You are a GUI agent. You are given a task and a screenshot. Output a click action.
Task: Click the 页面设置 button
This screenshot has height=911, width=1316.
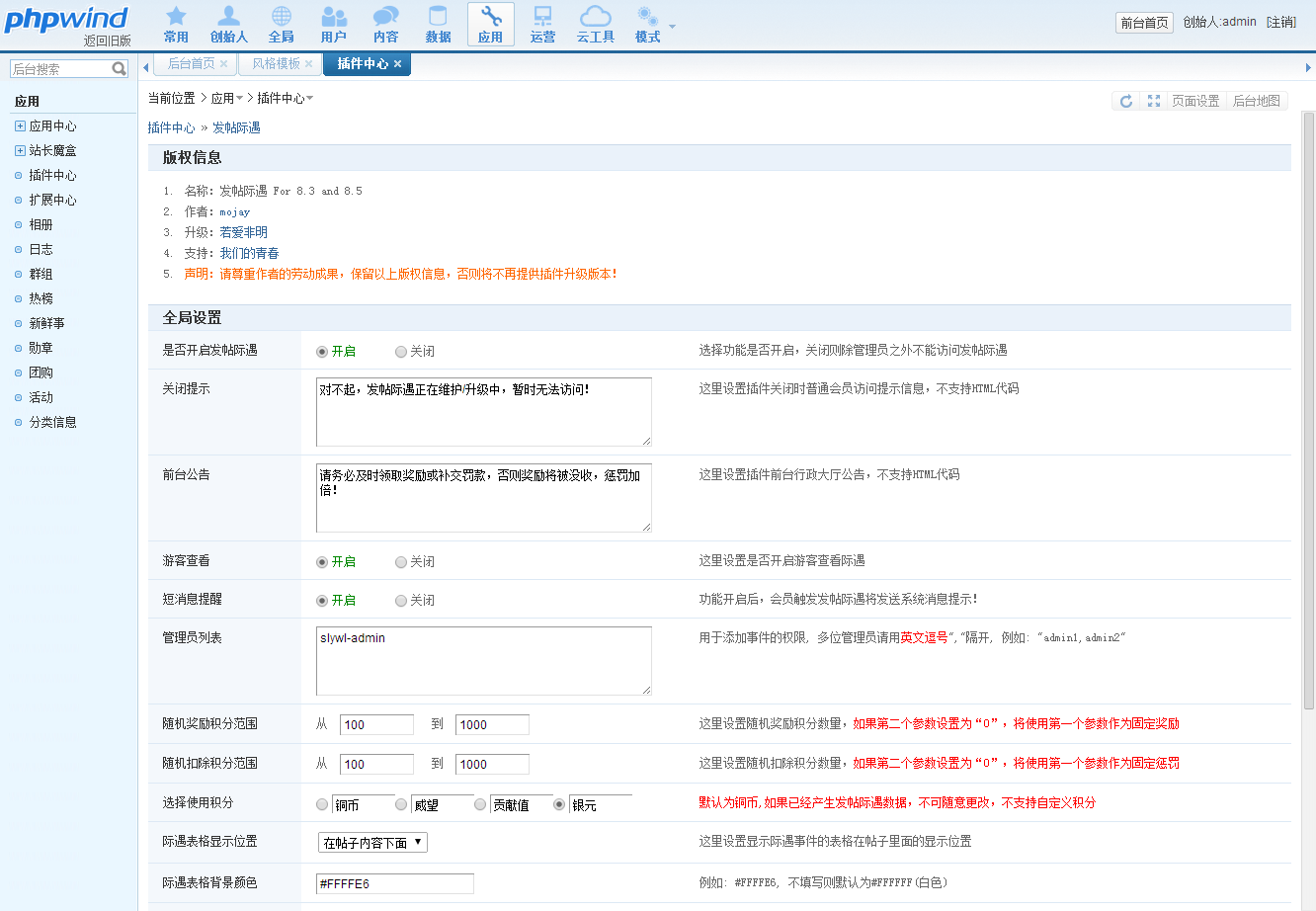tap(1195, 101)
